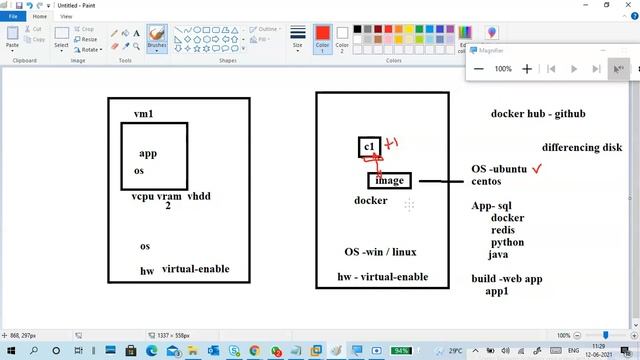Click the Resize button
Screen dimensions: 640x360
[86, 39]
